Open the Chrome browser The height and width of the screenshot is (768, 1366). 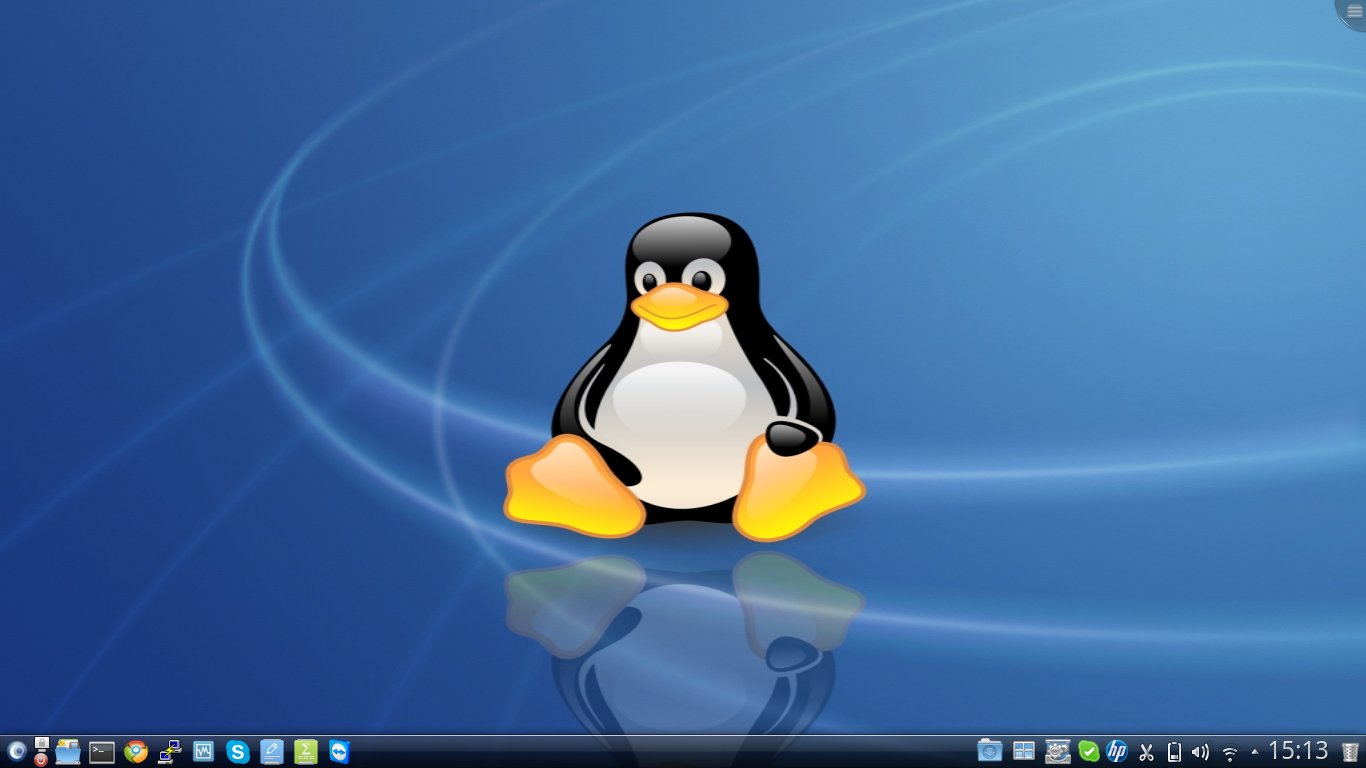136,752
